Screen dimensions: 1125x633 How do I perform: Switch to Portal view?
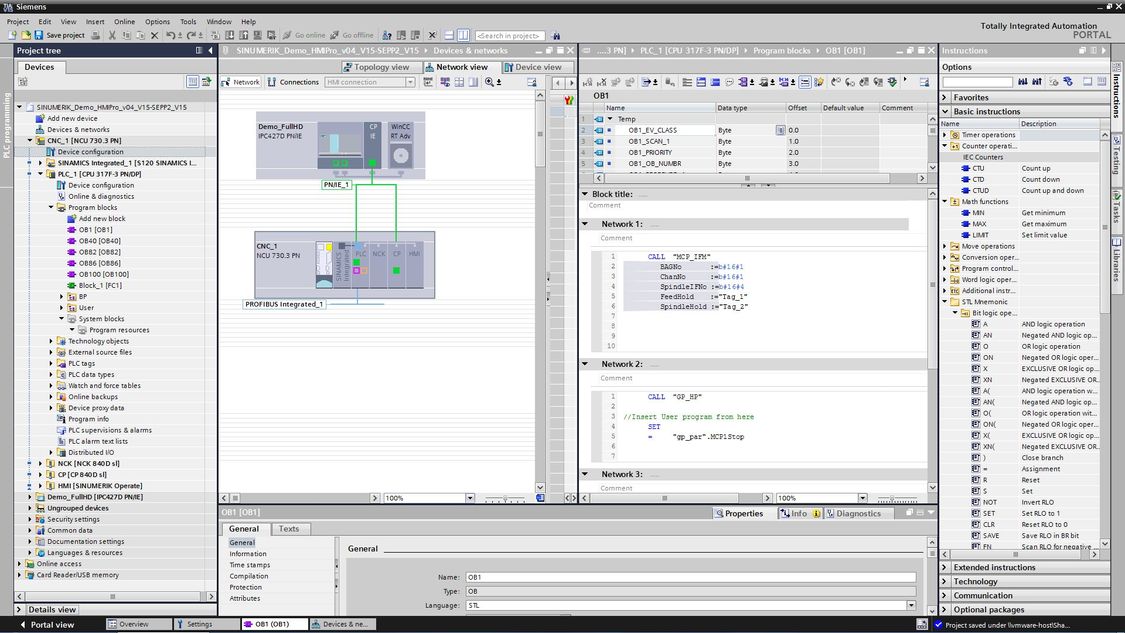click(47, 624)
